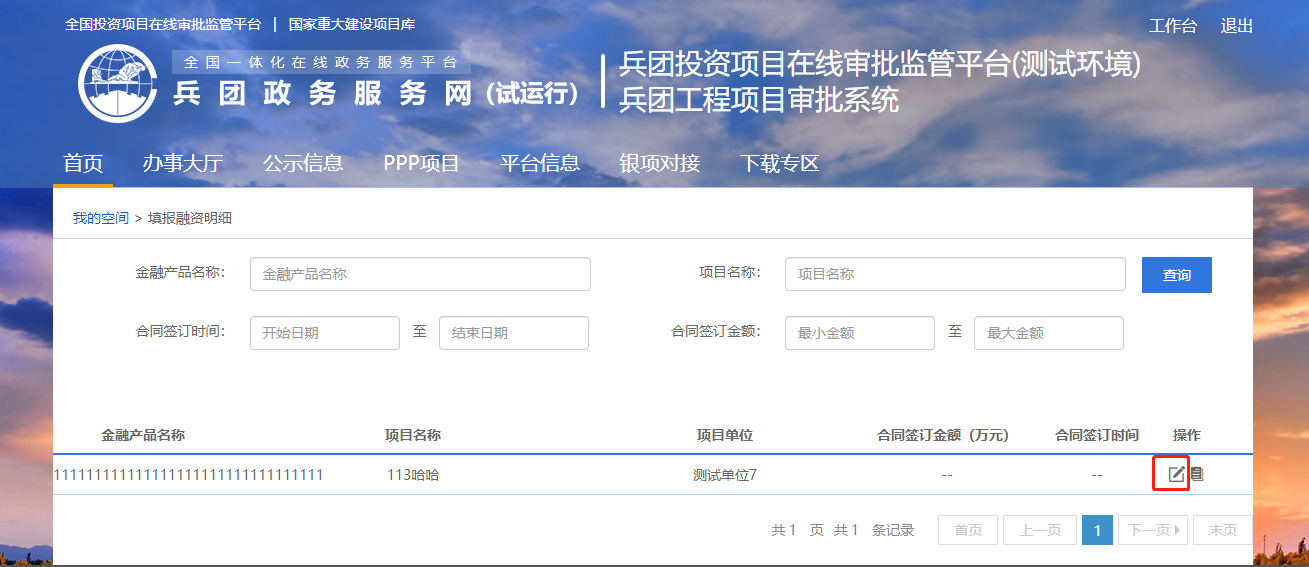1309x567 pixels.
Task: Click the 退出 logout link
Action: (1236, 26)
